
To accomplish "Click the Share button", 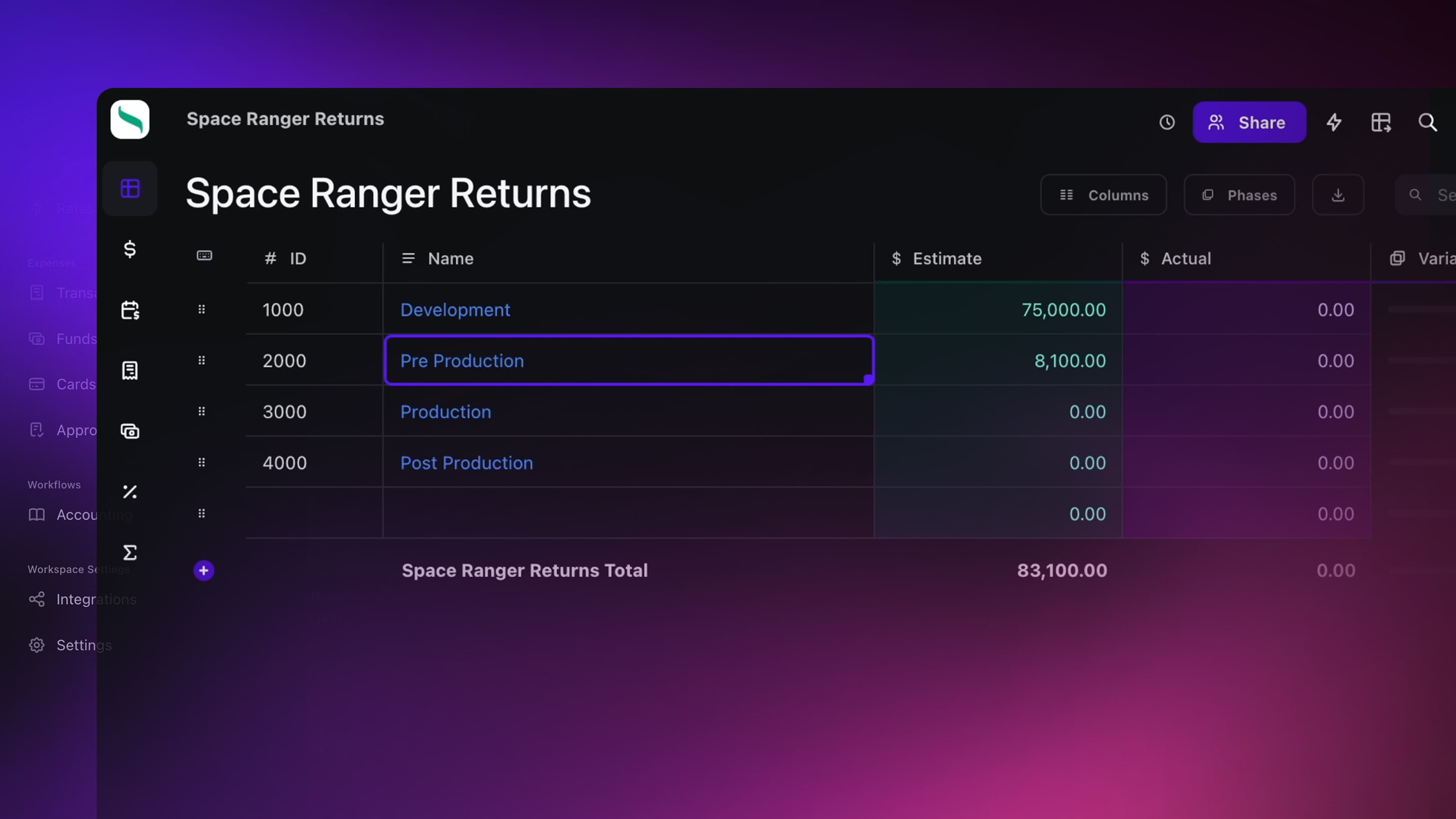I will (1249, 122).
